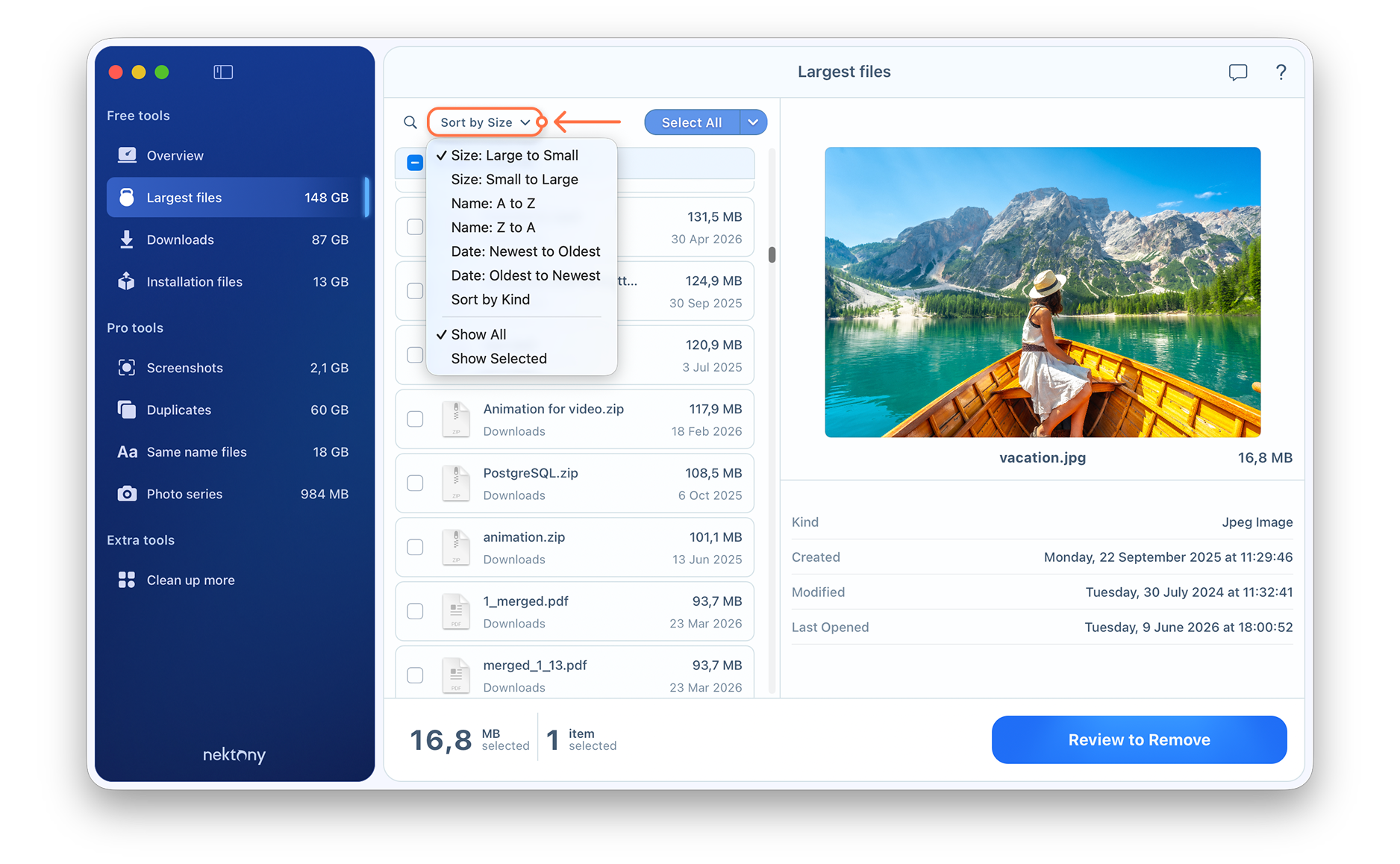Click the Select All button

click(x=692, y=122)
